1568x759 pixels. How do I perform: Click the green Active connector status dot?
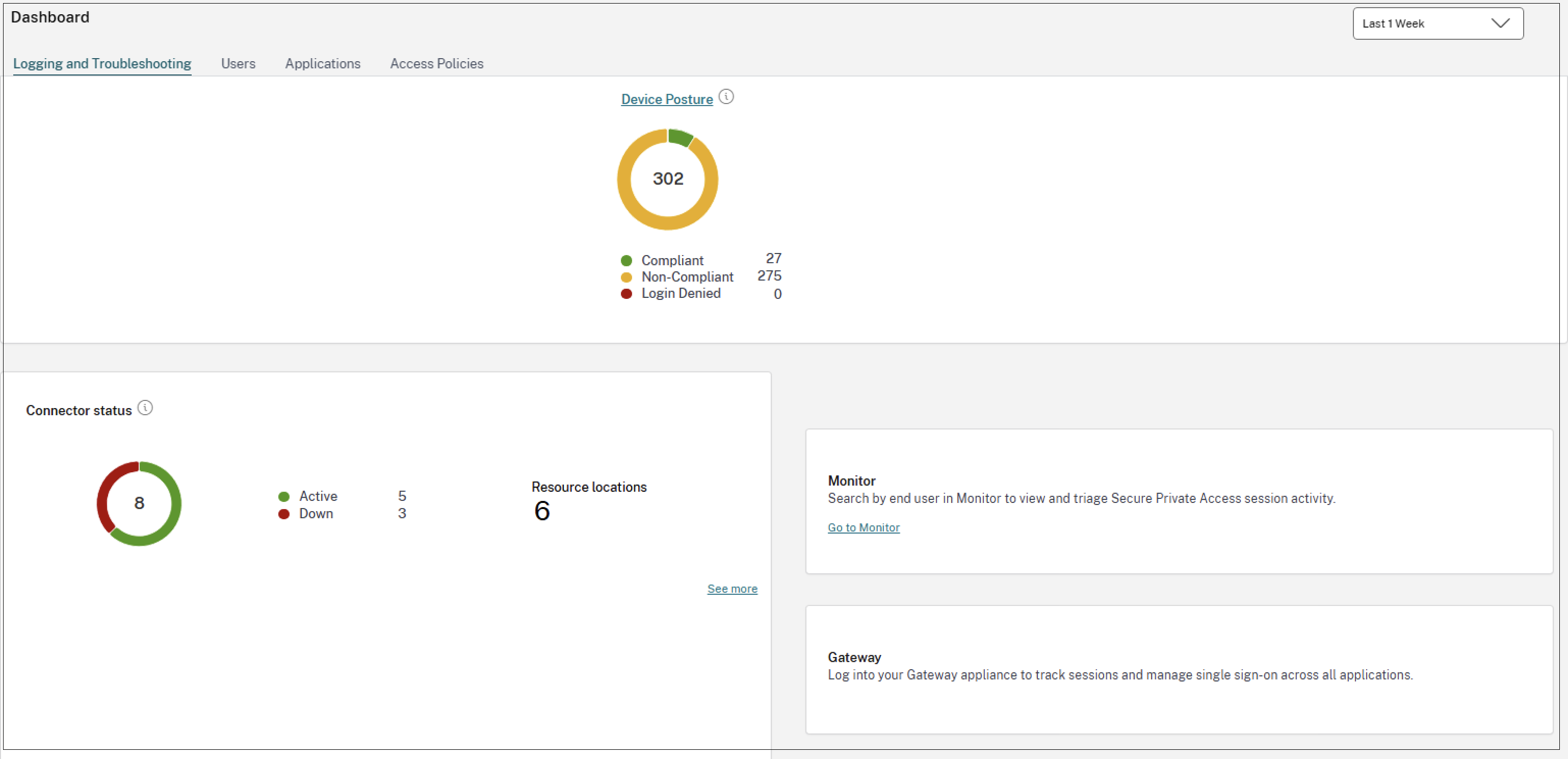pyautogui.click(x=283, y=496)
